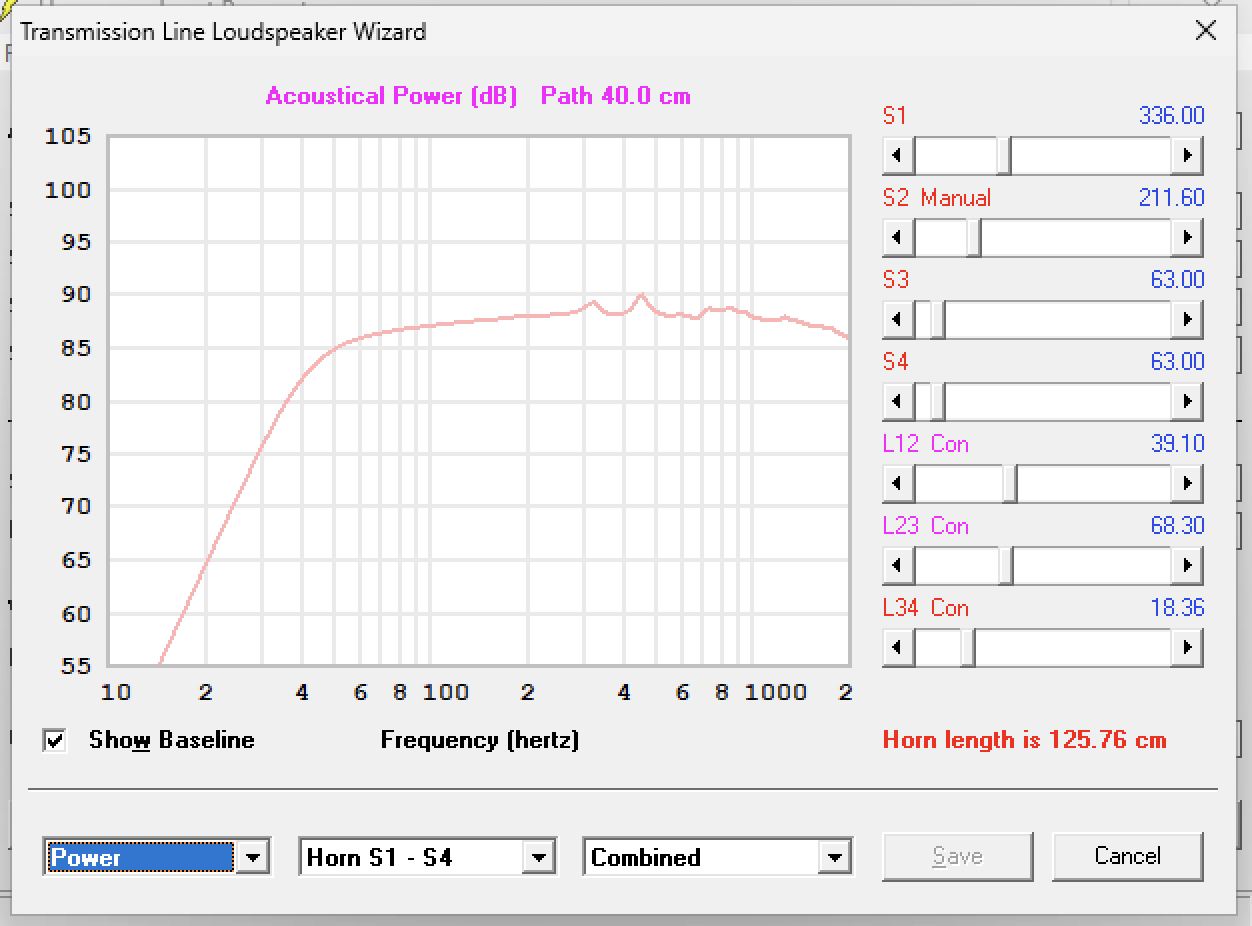Viewport: 1252px width, 926px height.
Task: Click the L12 Con label
Action: click(x=926, y=444)
